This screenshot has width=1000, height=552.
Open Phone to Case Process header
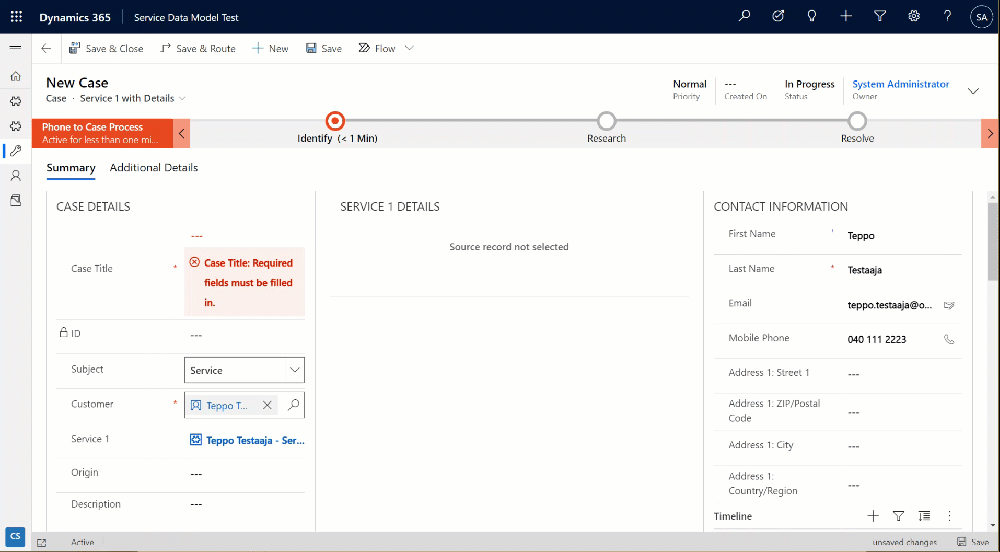coord(102,133)
